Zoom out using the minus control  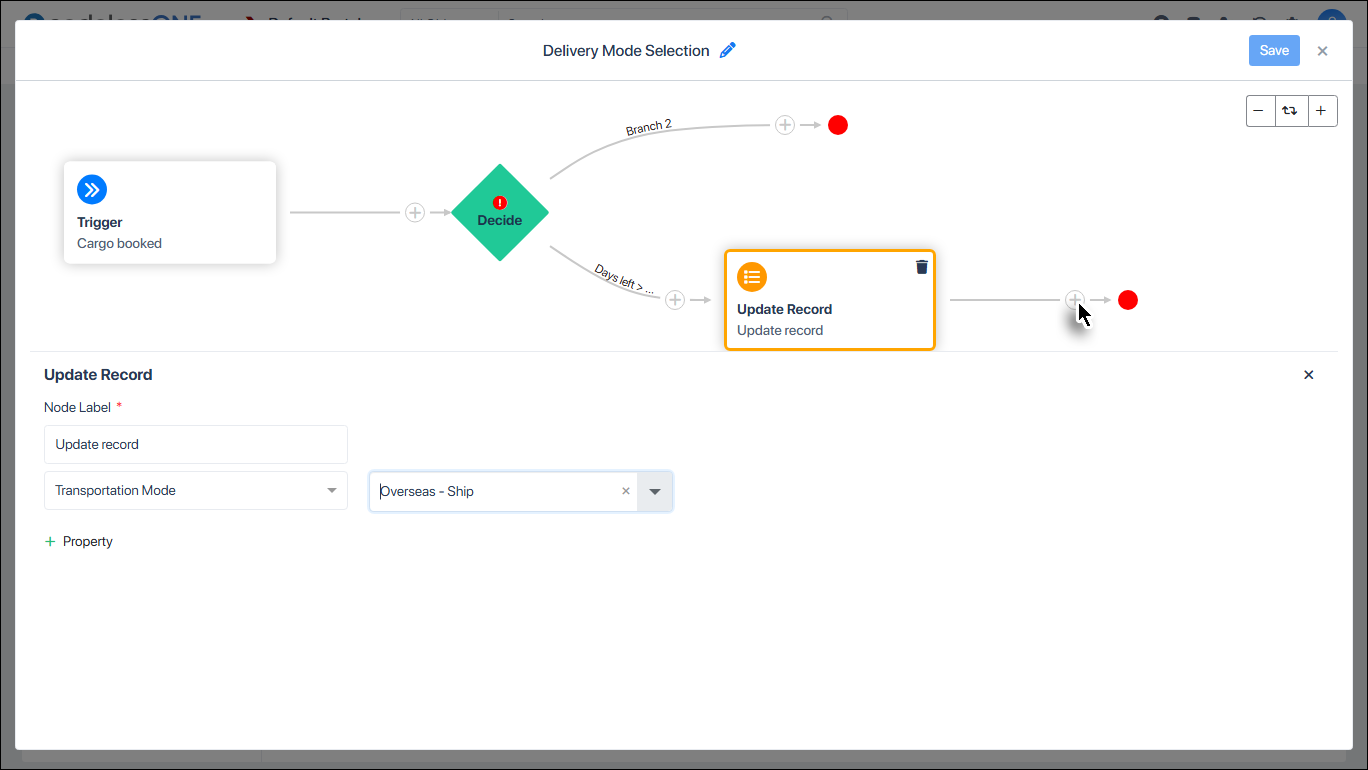point(1260,111)
